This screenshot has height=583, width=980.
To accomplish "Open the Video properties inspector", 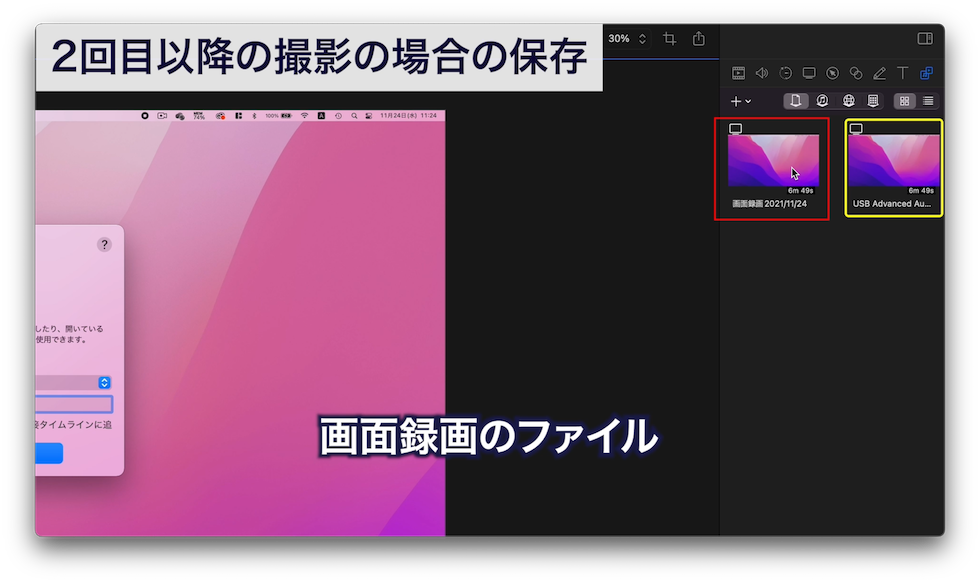I will click(738, 73).
